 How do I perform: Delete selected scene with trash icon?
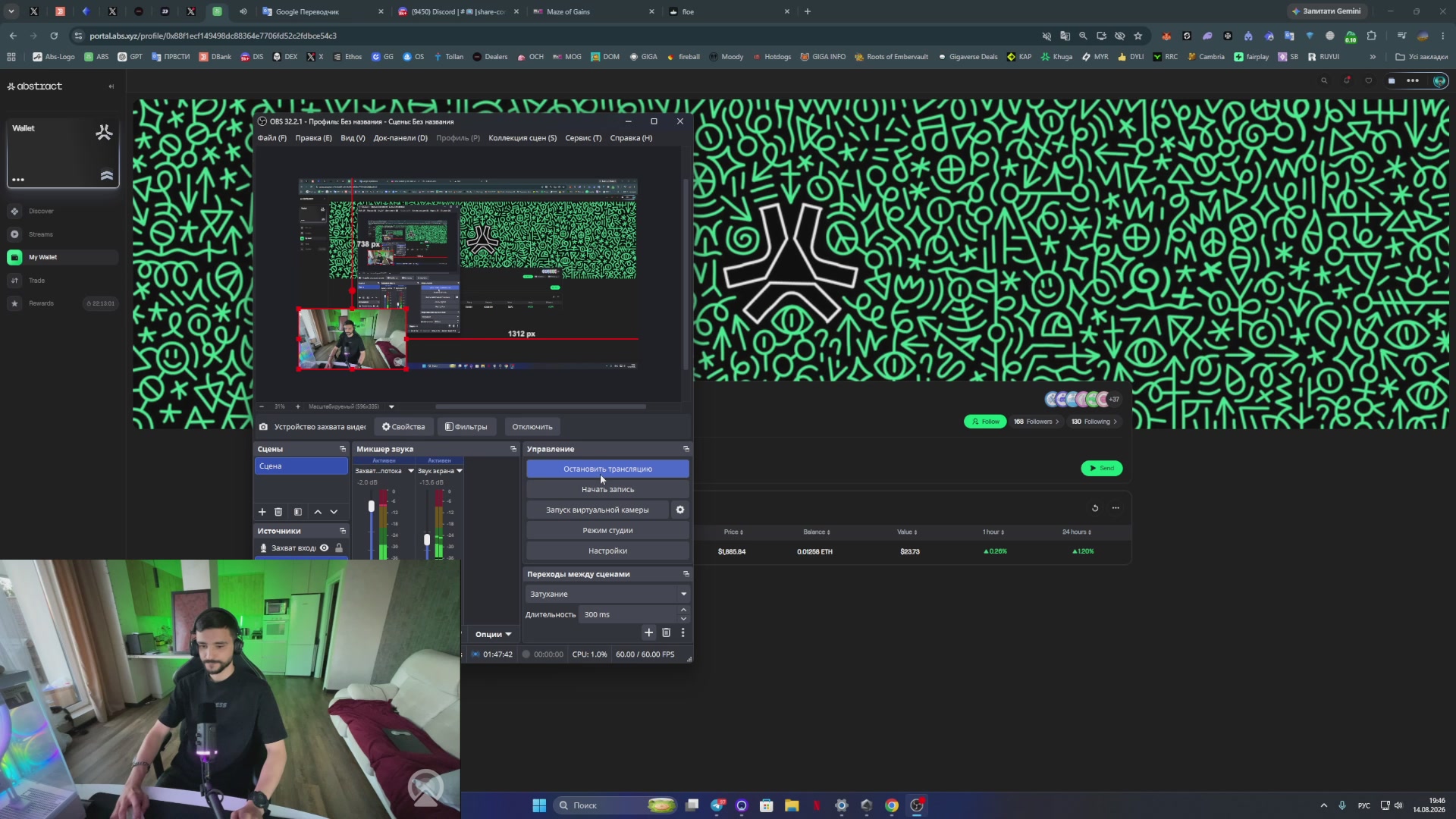click(278, 512)
